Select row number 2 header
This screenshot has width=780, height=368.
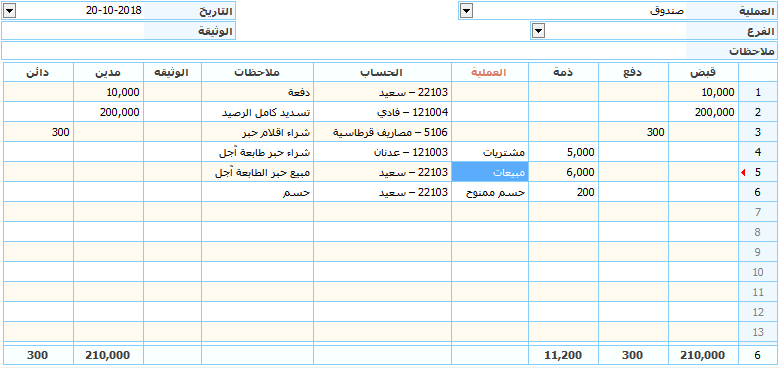tap(758, 112)
